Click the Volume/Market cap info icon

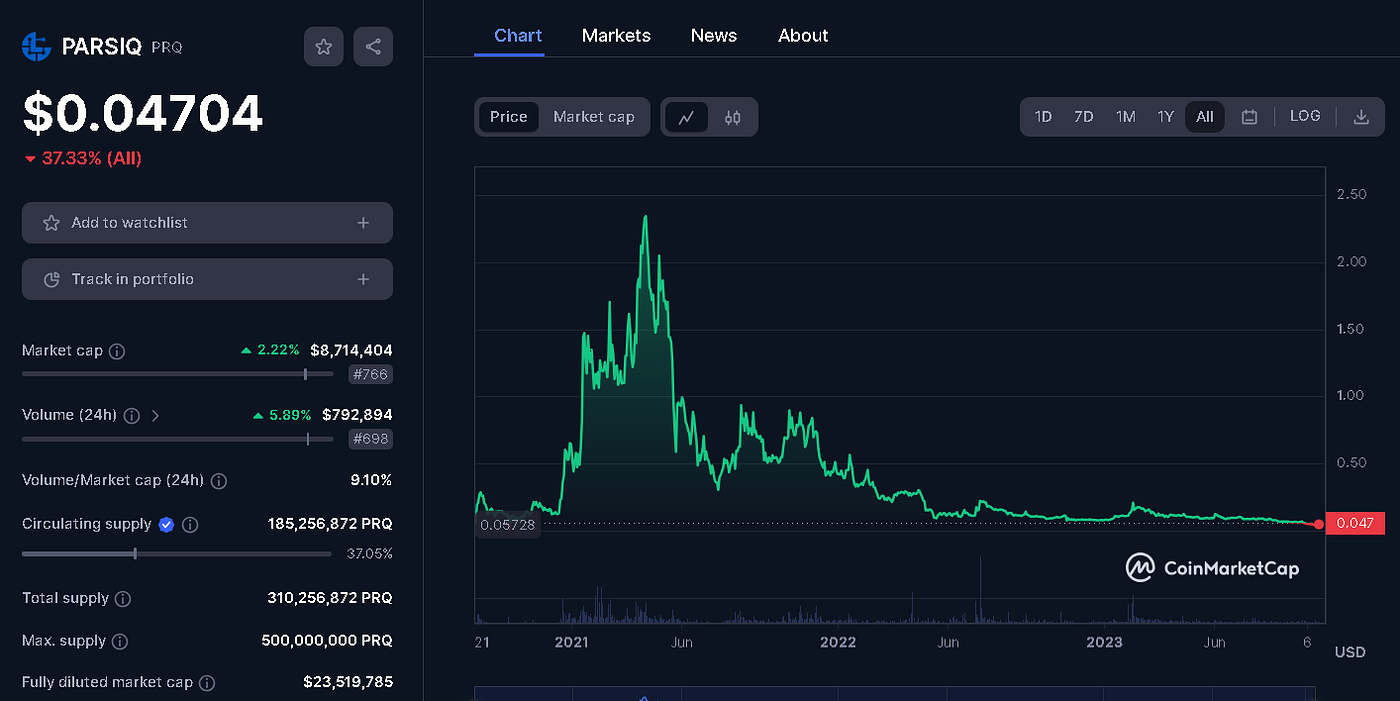pos(219,481)
